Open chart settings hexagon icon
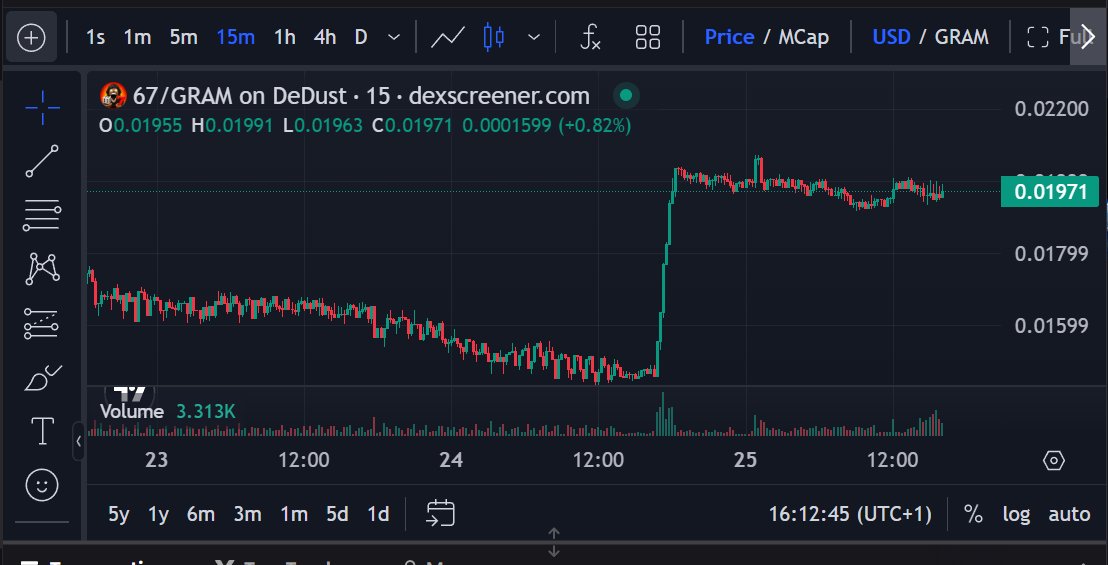This screenshot has width=1108, height=565. coord(1054,461)
